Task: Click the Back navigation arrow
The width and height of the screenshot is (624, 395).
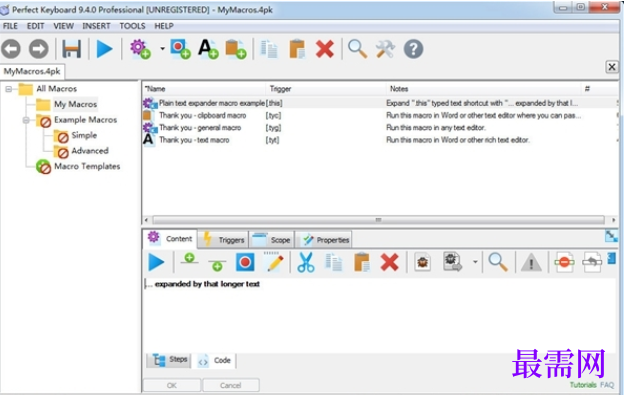Action: (11, 49)
